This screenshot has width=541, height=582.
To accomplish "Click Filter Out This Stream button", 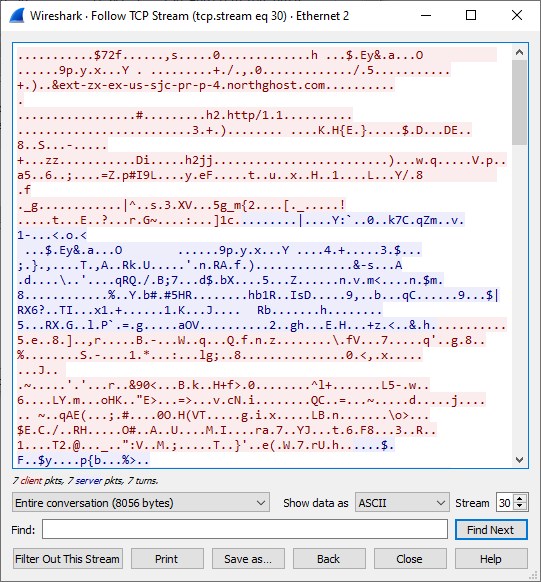I will pos(68,559).
